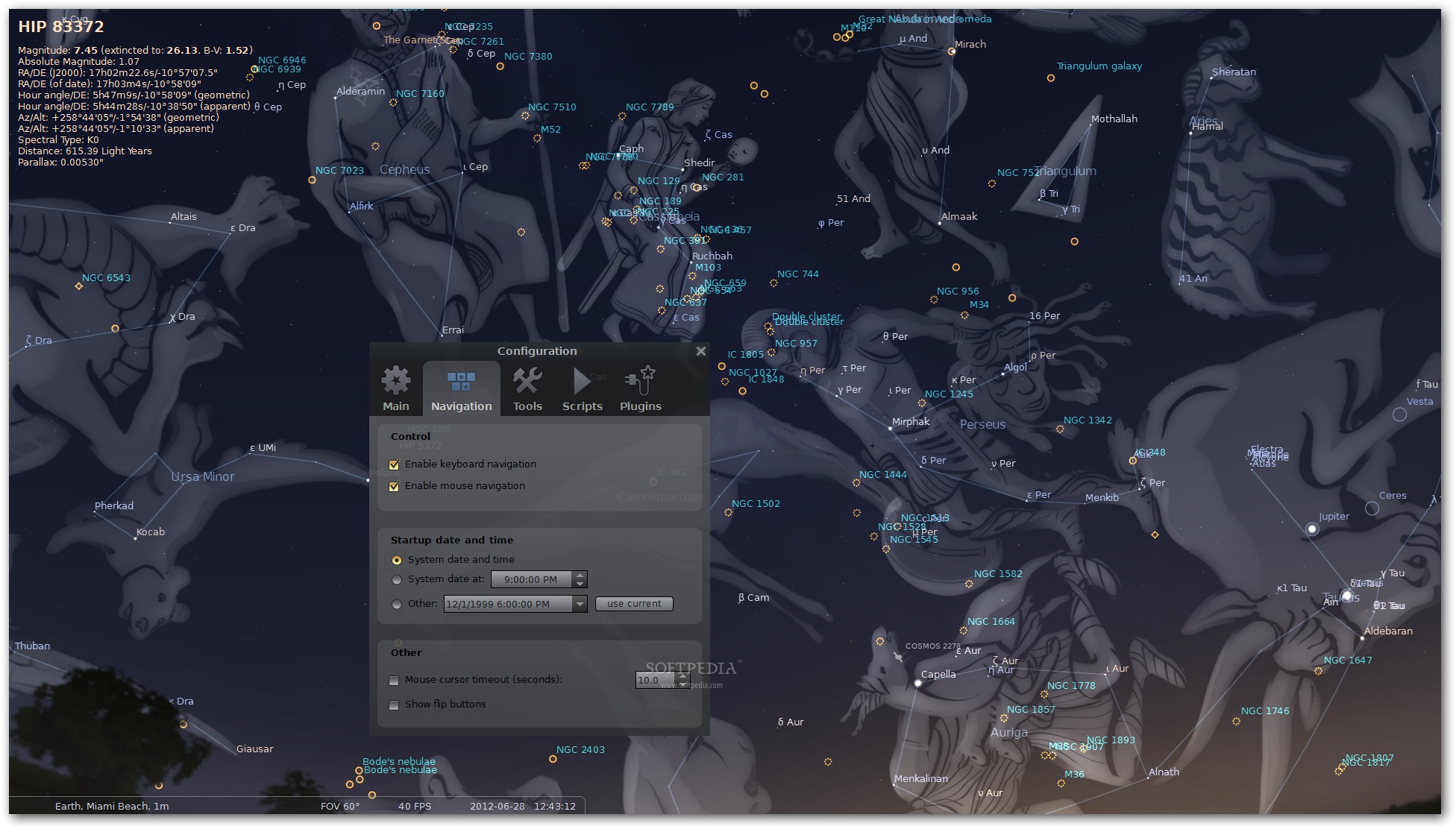1456x829 pixels.
Task: Click the 'Auriga' constellation label
Action: point(1009,732)
